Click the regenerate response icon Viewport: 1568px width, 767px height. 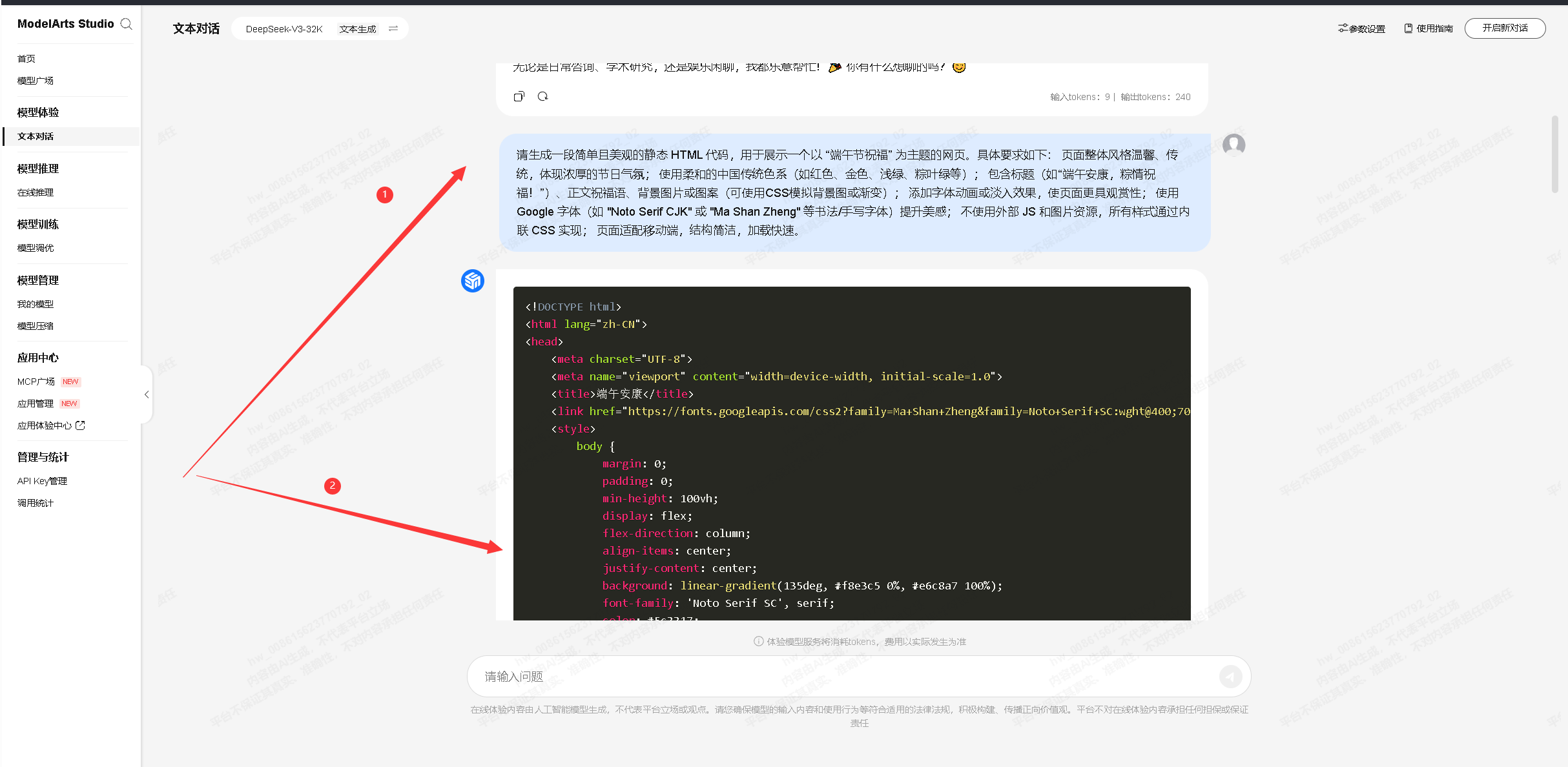click(x=542, y=97)
